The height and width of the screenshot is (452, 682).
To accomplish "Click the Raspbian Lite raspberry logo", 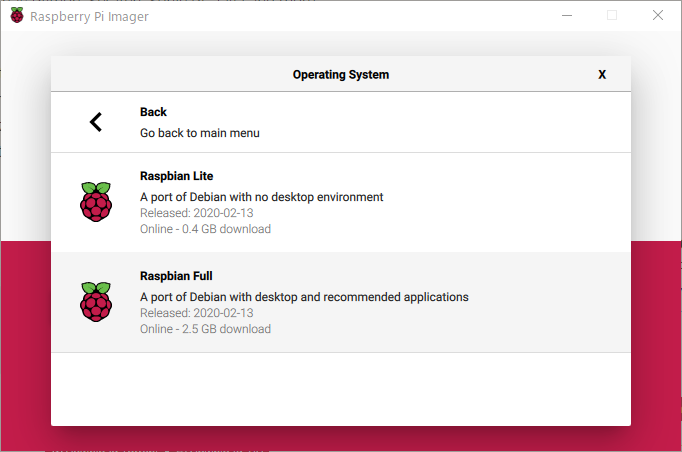I will click(96, 202).
